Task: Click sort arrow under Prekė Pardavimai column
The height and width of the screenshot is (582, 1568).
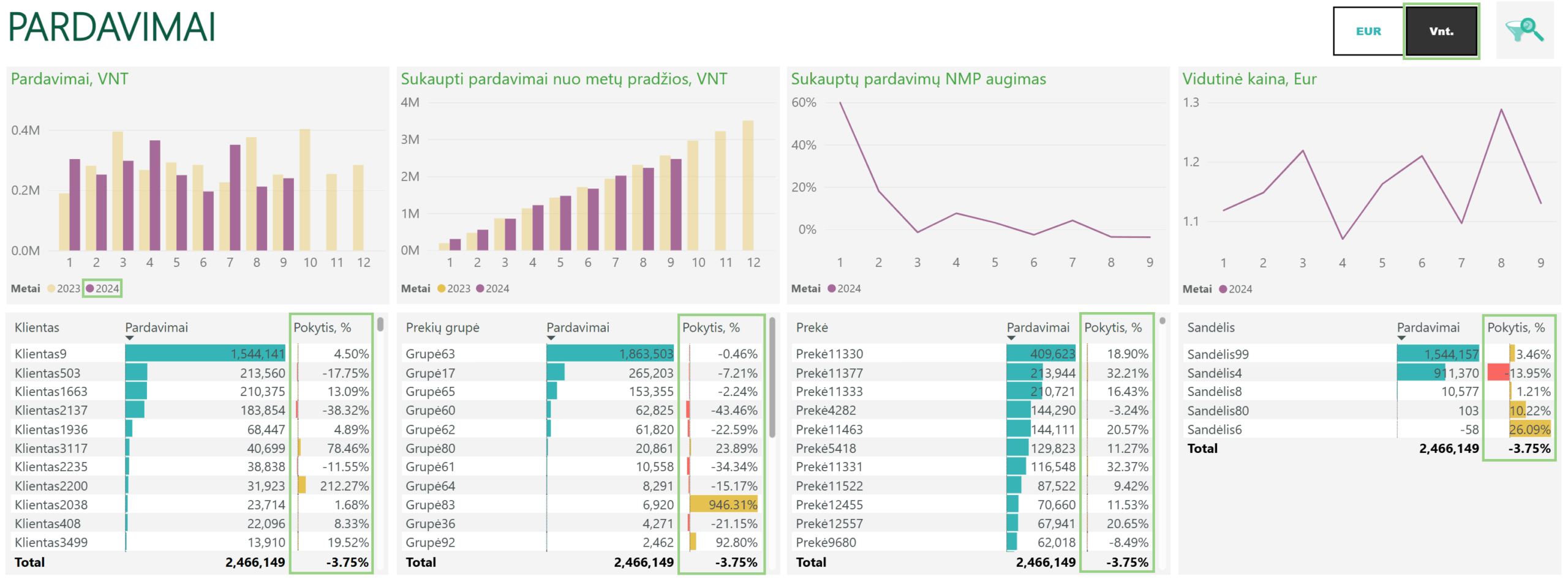Action: (1011, 338)
